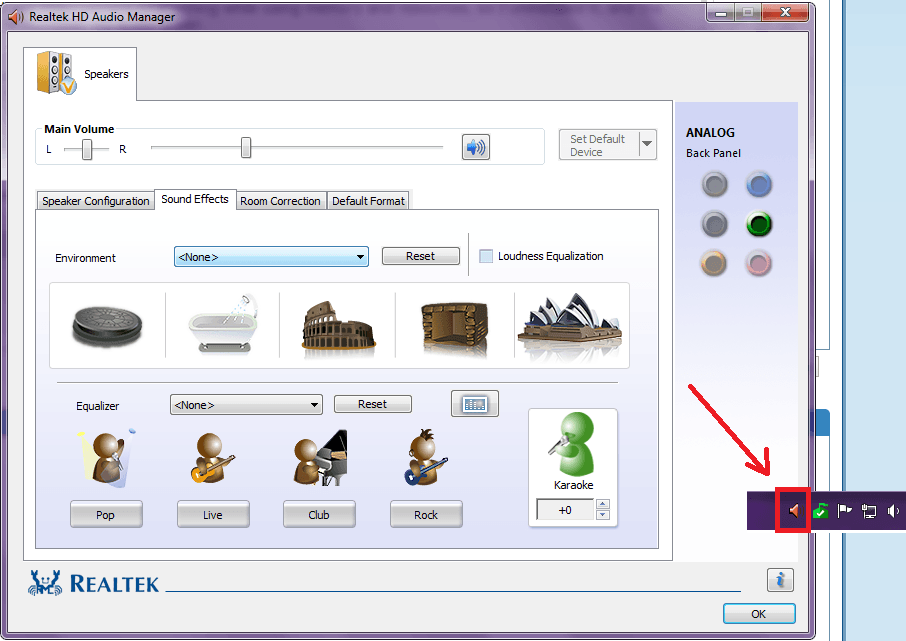
Task: Switch to the Speaker Configuration tab
Action: (95, 201)
